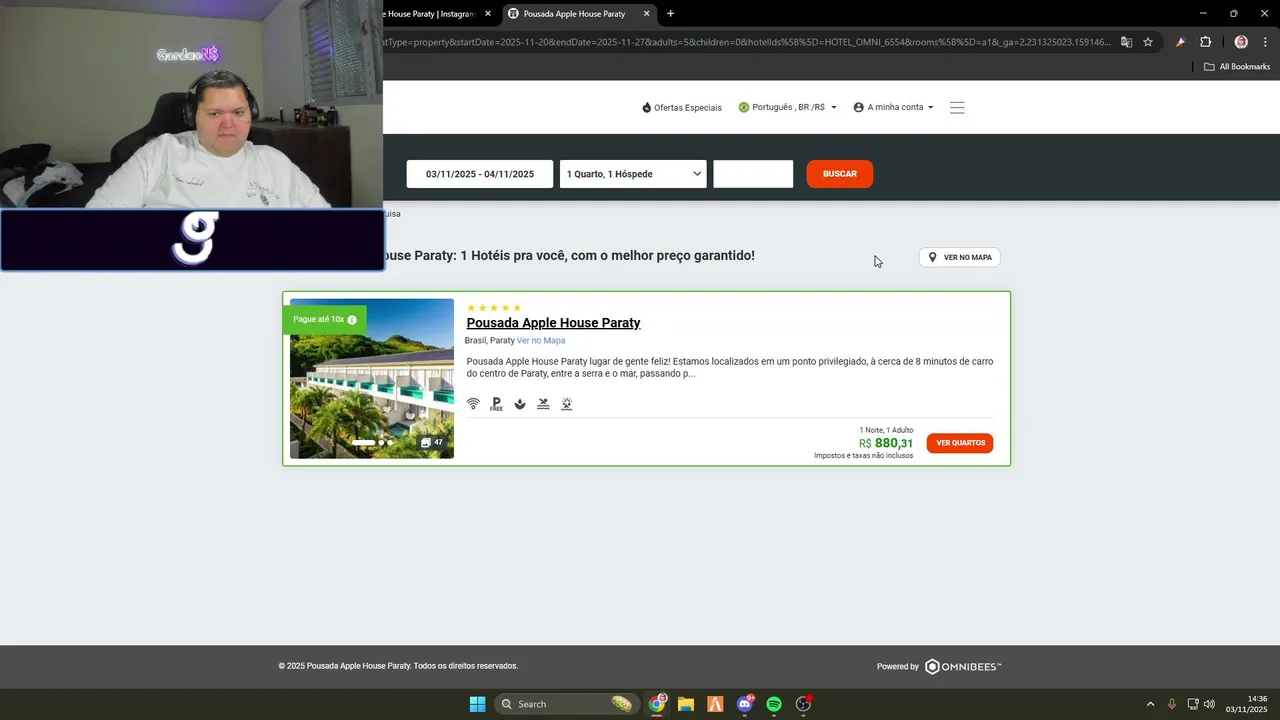Image resolution: width=1280 pixels, height=720 pixels.
Task: Open the taskbar clock showing 14:36
Action: click(1247, 704)
